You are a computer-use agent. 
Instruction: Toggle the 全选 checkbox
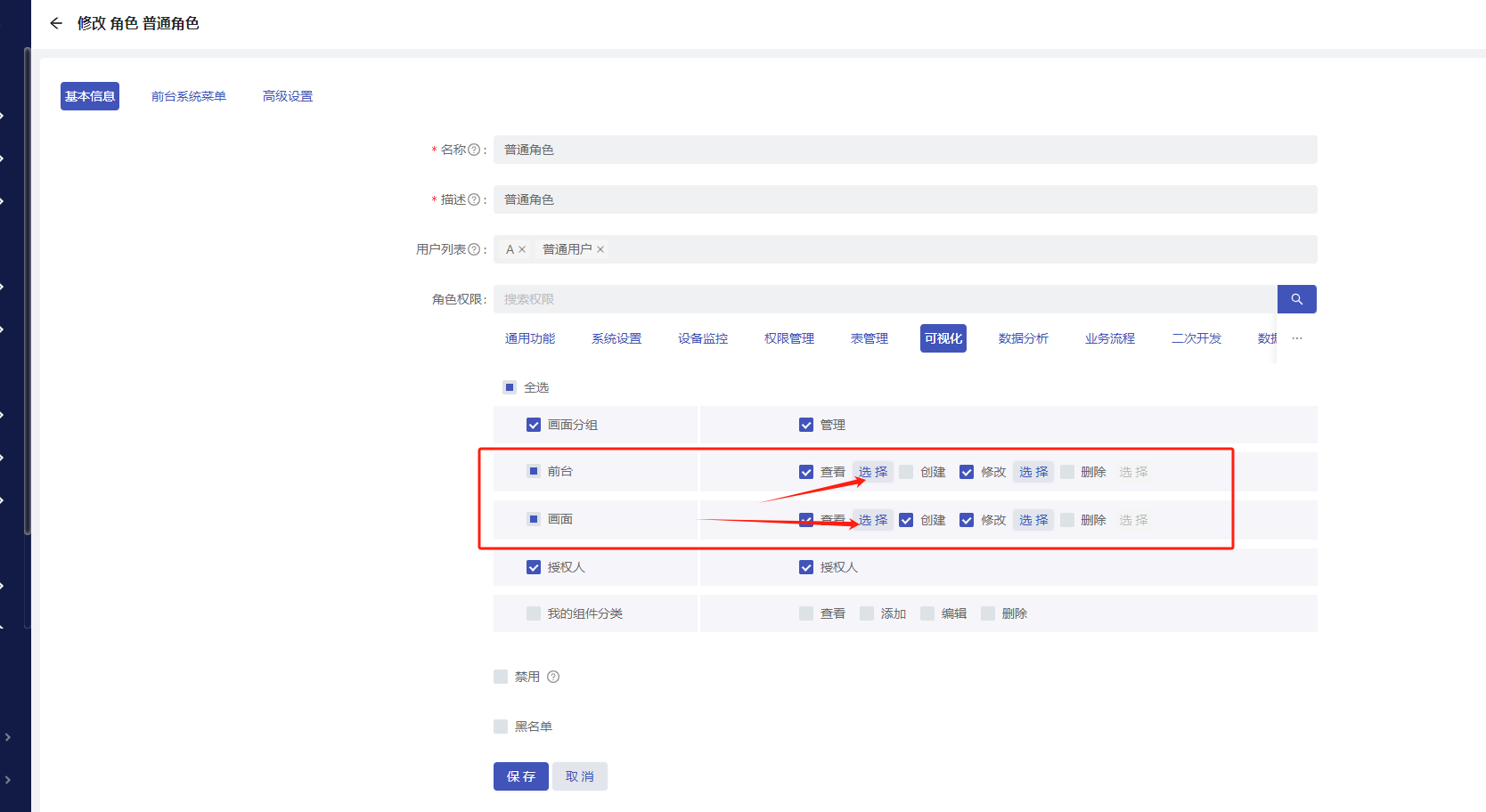tap(510, 387)
